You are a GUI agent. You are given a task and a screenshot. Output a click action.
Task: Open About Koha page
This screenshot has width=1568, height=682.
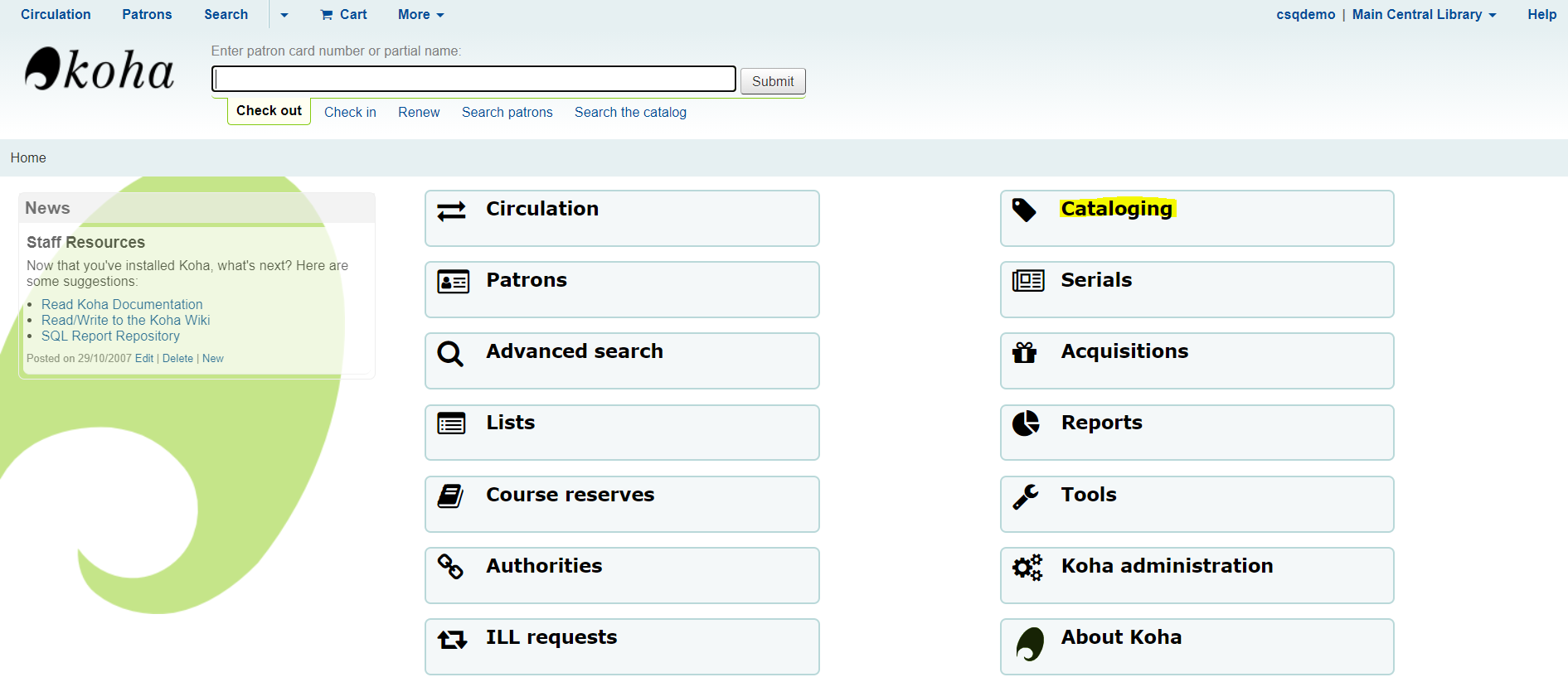click(x=1197, y=646)
